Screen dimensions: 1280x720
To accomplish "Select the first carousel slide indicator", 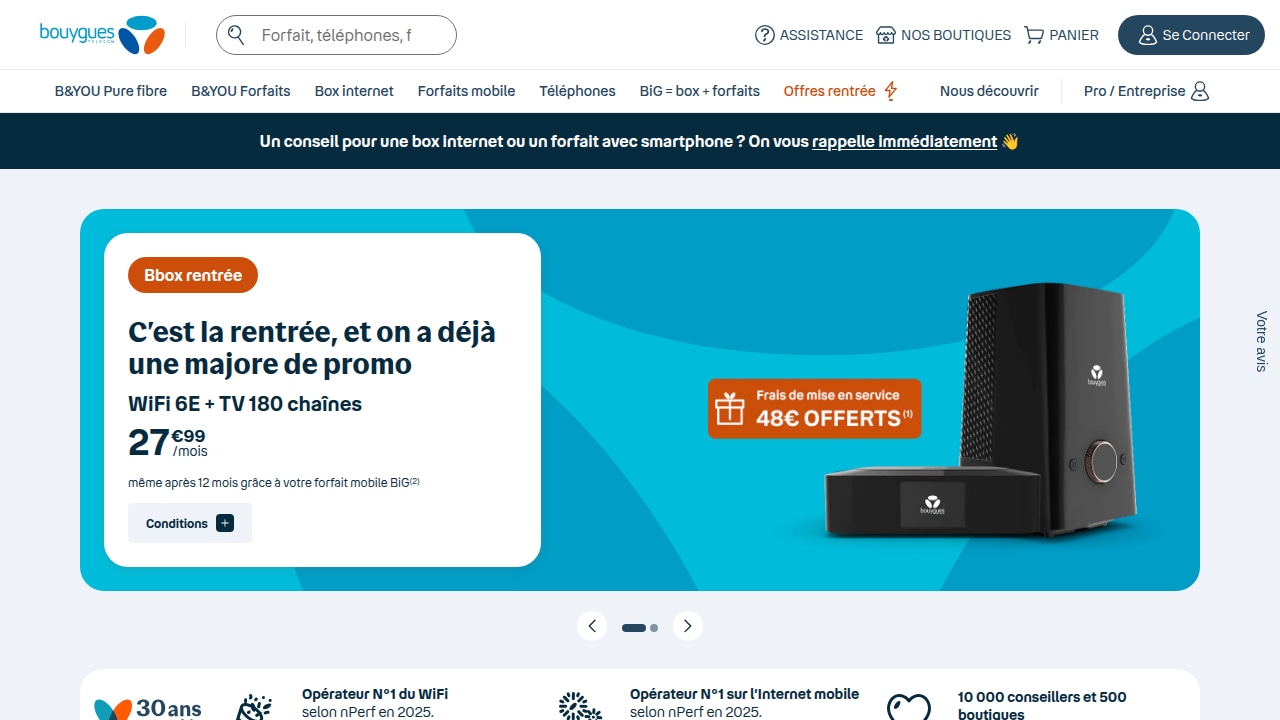I will [634, 628].
